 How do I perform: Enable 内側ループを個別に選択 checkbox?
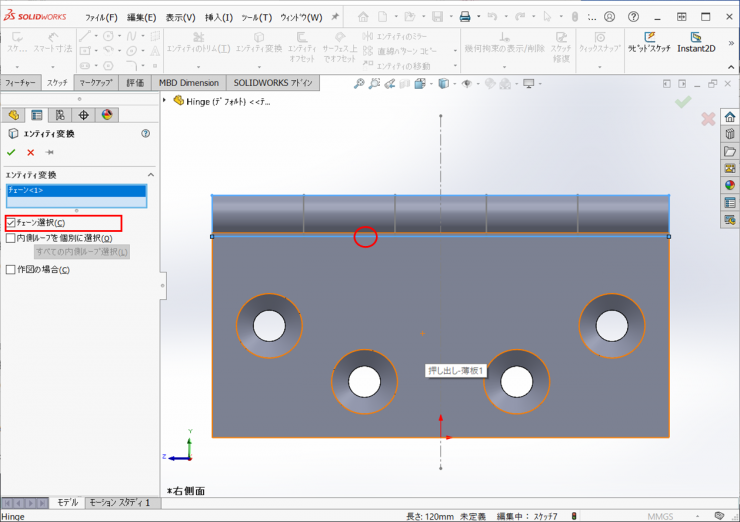tap(11, 238)
